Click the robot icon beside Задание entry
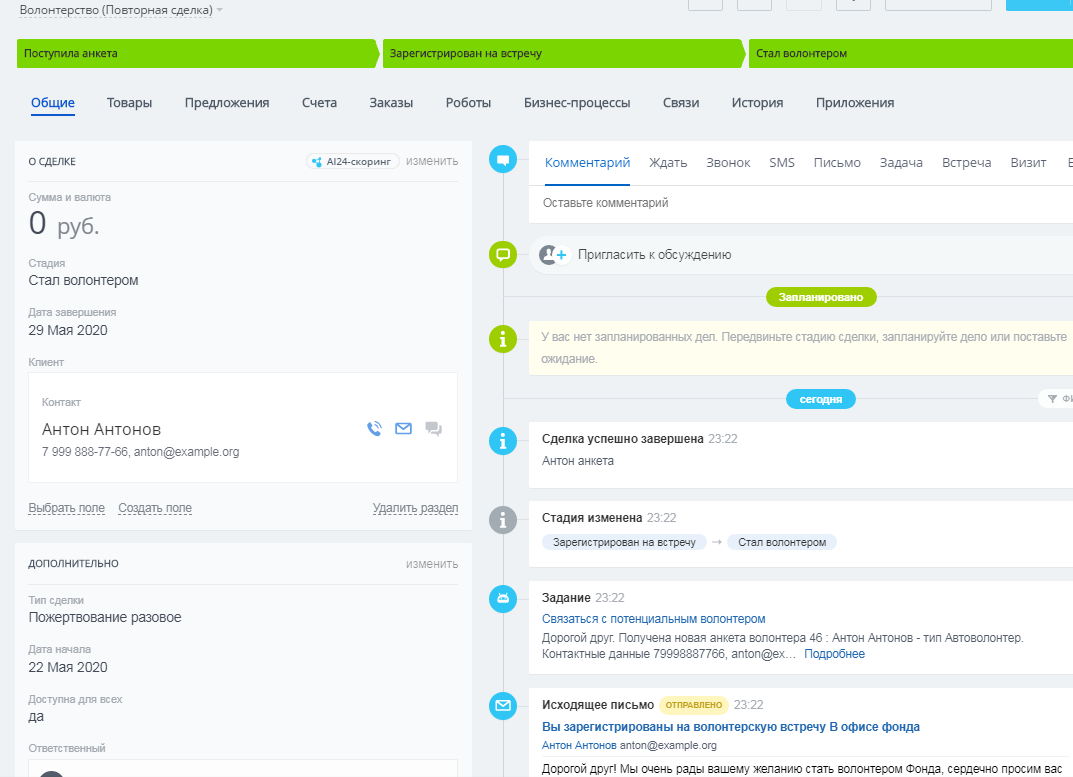 pos(503,599)
